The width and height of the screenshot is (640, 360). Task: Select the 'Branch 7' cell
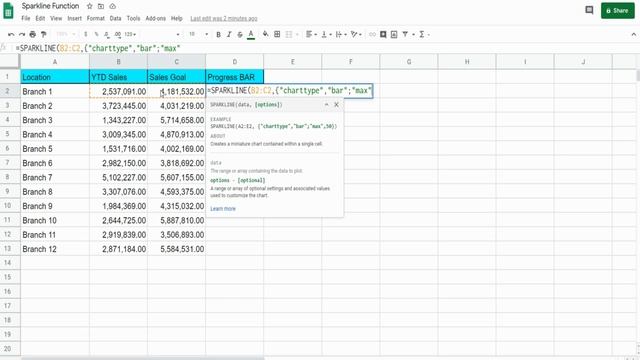point(55,178)
